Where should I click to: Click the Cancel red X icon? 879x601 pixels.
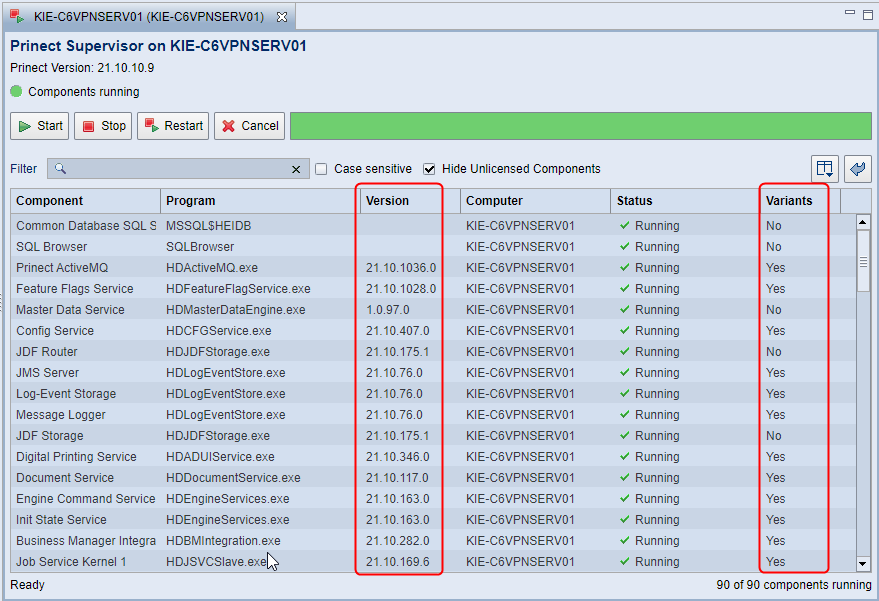click(x=229, y=126)
